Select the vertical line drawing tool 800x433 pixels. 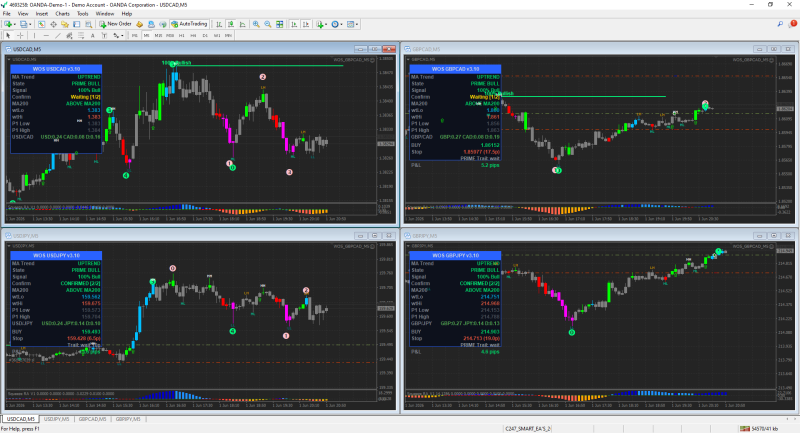[34, 36]
